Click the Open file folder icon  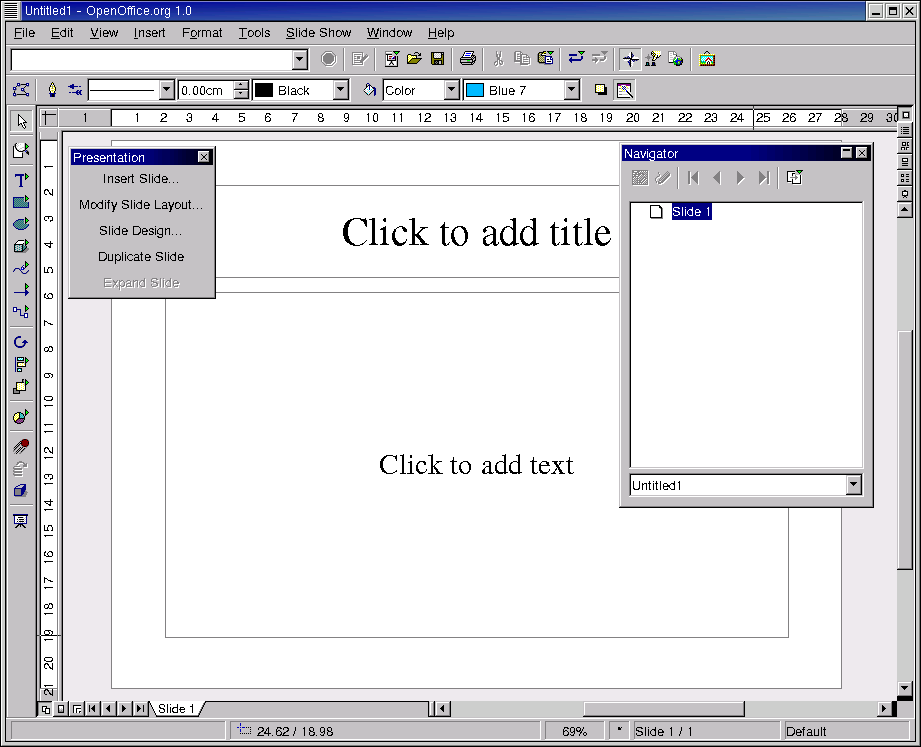click(x=414, y=59)
